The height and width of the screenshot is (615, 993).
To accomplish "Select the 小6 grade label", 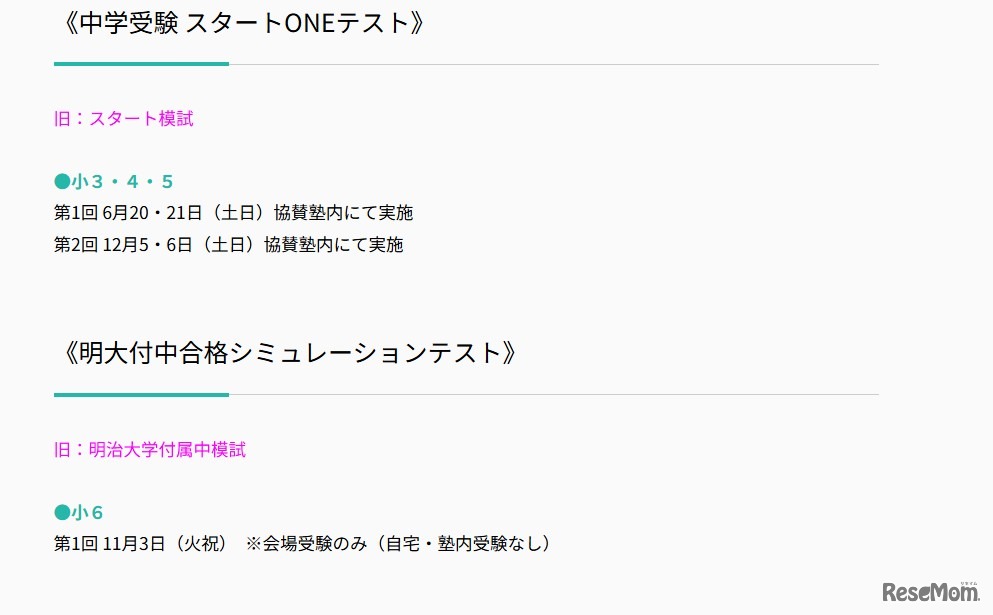I will click(x=88, y=513).
